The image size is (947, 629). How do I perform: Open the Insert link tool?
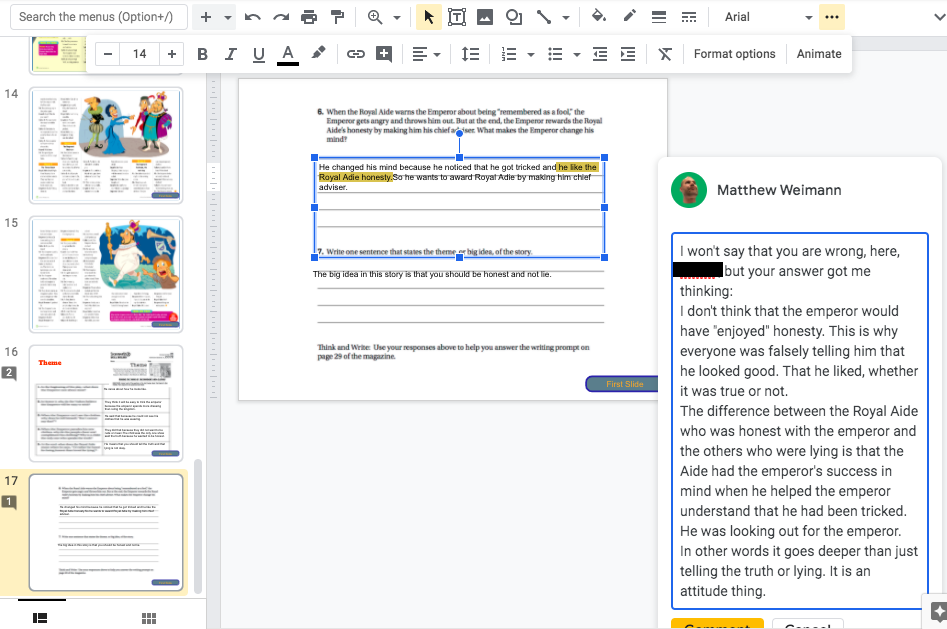[355, 54]
